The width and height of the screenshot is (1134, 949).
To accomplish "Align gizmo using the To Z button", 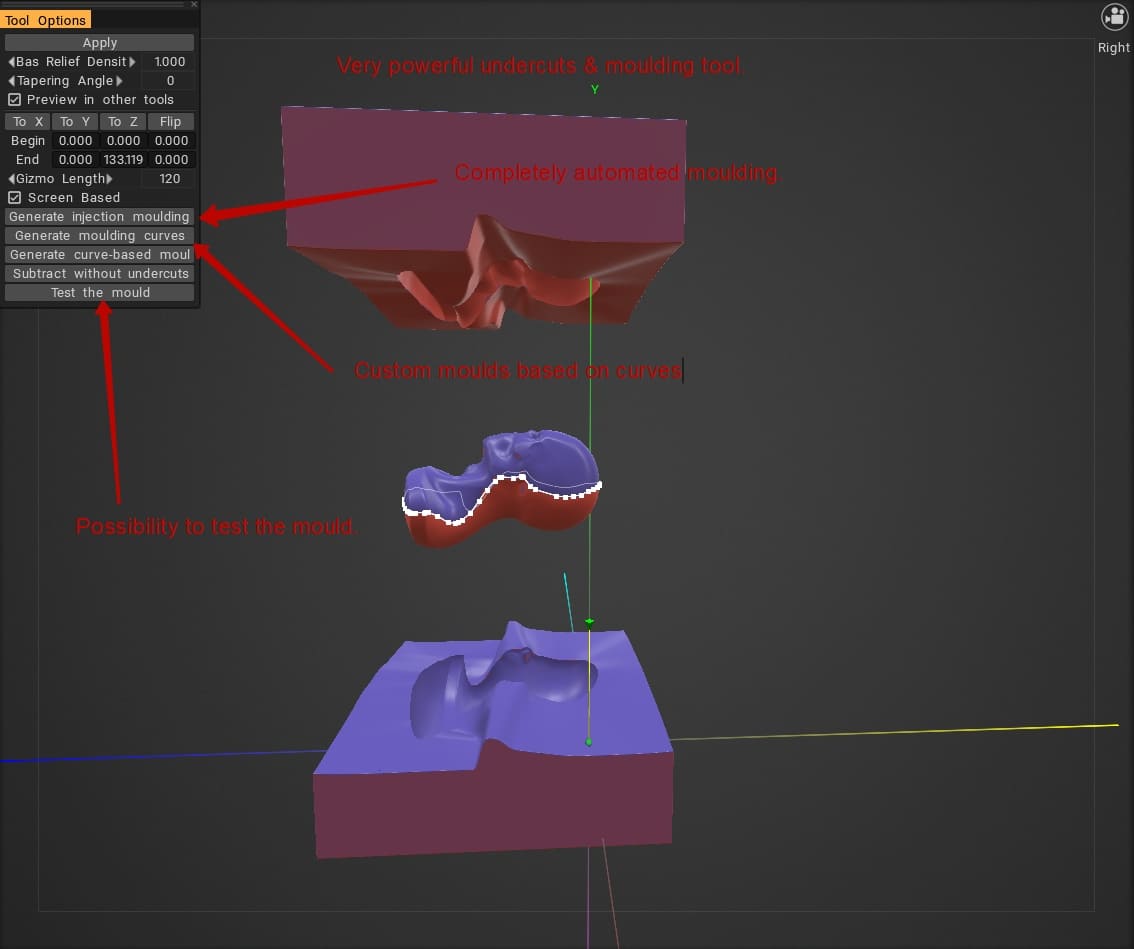I will 122,121.
